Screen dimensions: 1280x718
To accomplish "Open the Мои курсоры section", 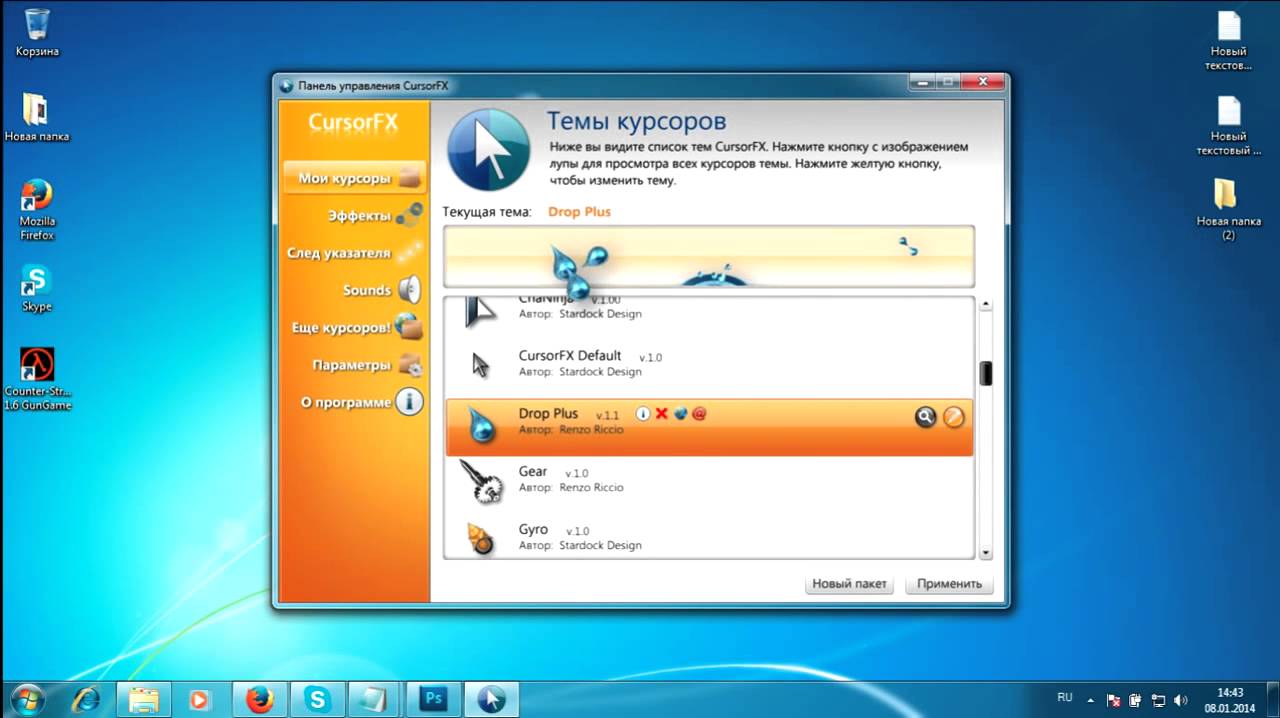I will pos(355,178).
